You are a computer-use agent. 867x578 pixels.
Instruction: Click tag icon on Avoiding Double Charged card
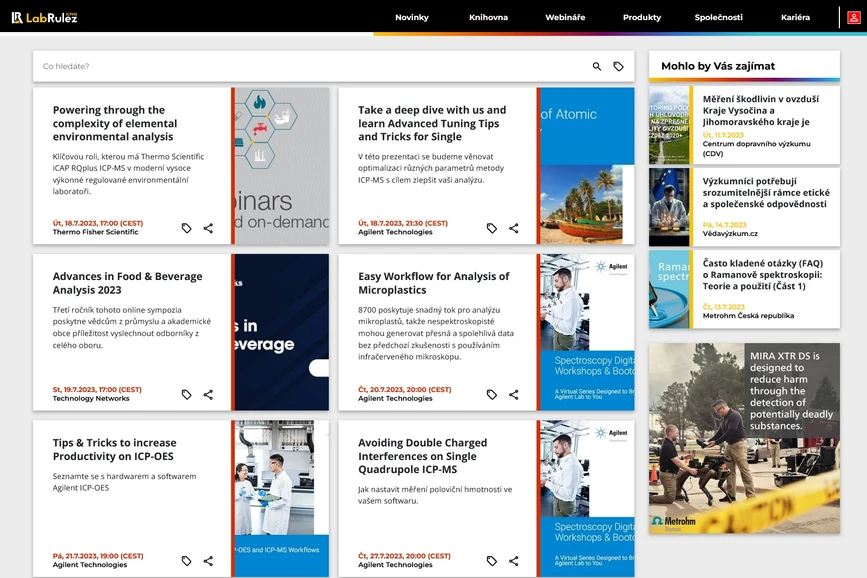click(x=492, y=561)
